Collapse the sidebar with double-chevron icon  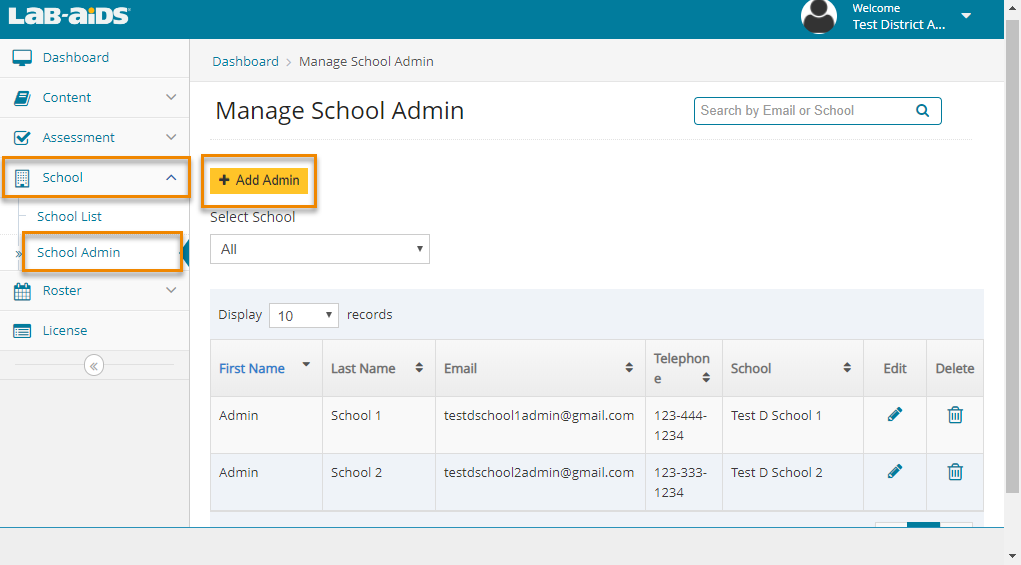(94, 366)
